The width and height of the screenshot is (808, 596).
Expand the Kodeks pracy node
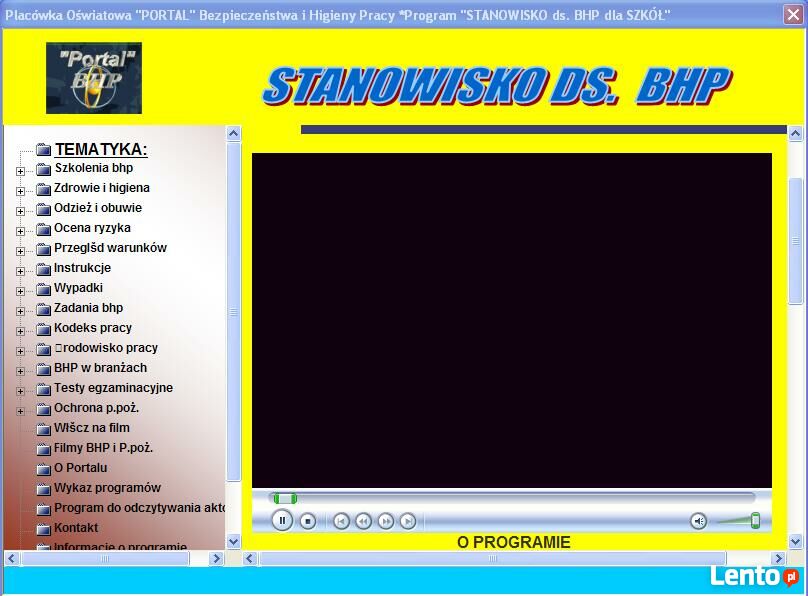(20, 331)
